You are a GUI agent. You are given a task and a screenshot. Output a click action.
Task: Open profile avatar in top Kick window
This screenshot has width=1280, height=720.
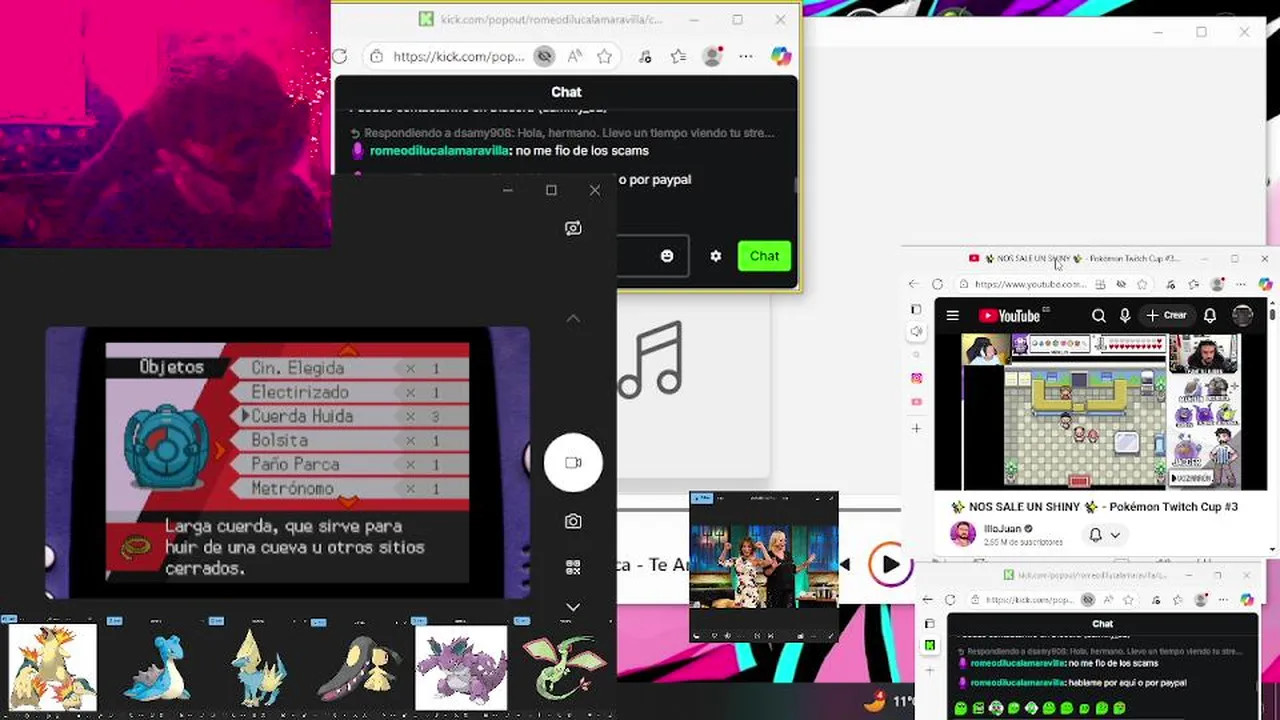[x=712, y=57]
